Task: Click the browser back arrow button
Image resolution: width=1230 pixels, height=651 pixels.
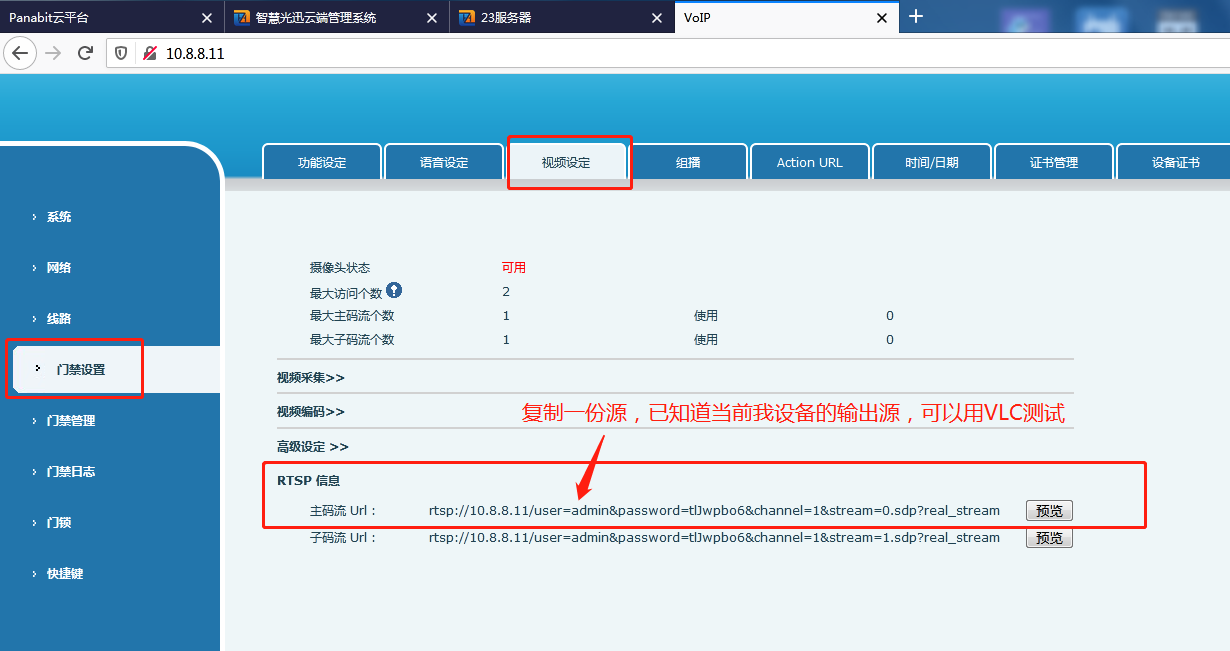Action: 20,53
